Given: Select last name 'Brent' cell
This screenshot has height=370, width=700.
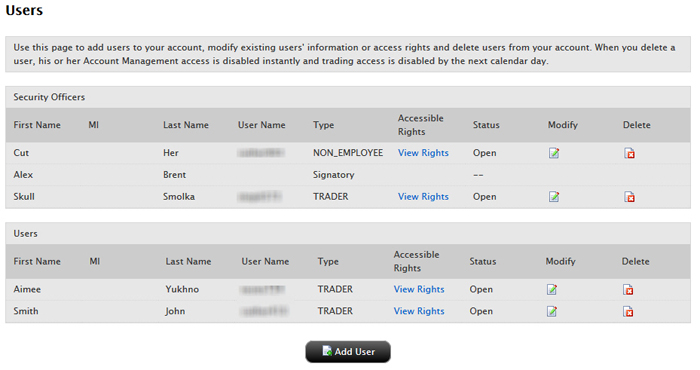Looking at the screenshot, I should coord(174,175).
